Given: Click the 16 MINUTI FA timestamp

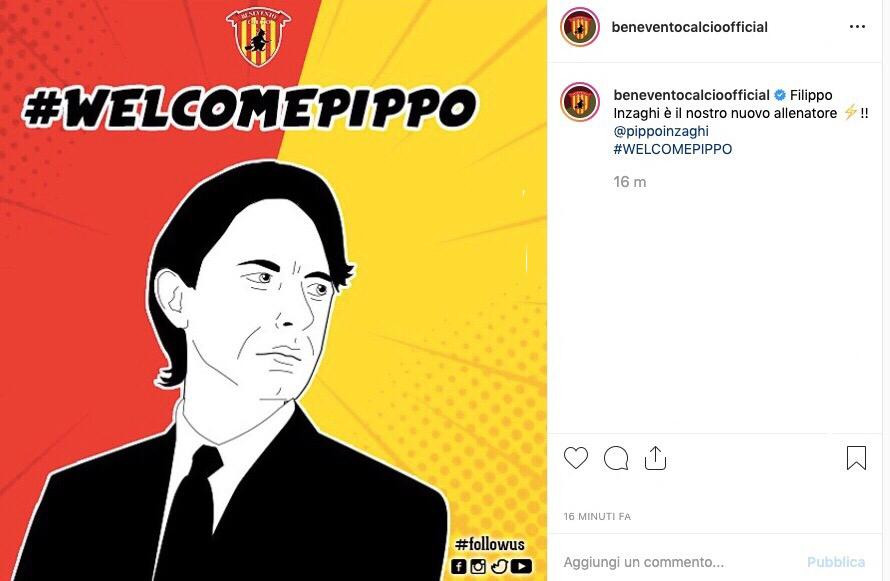Looking at the screenshot, I should [x=597, y=516].
